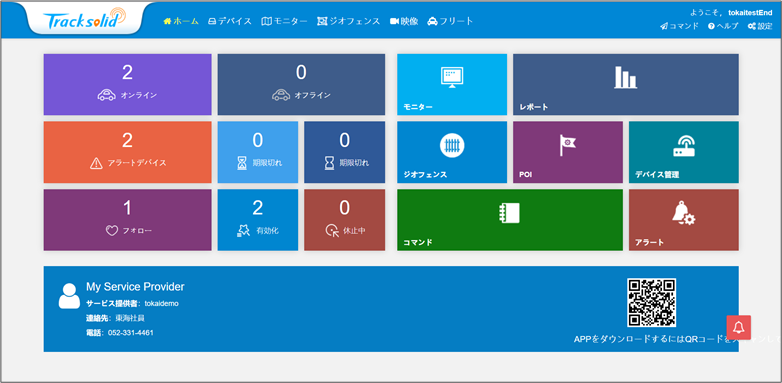Click the tokaidemo provider name
Viewport: 782px width, 383px height.
pos(162,303)
